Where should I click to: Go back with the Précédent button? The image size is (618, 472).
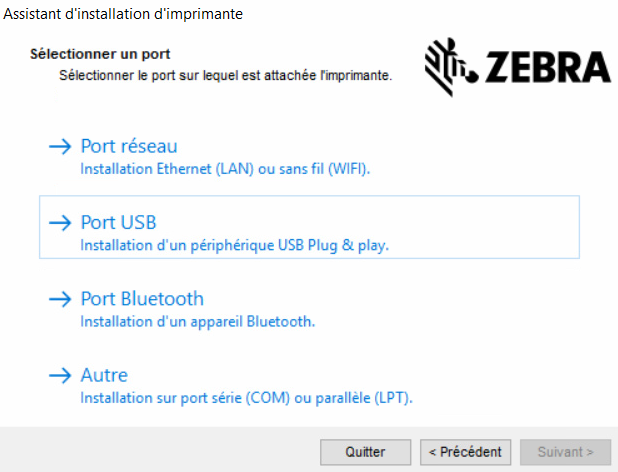click(466, 452)
